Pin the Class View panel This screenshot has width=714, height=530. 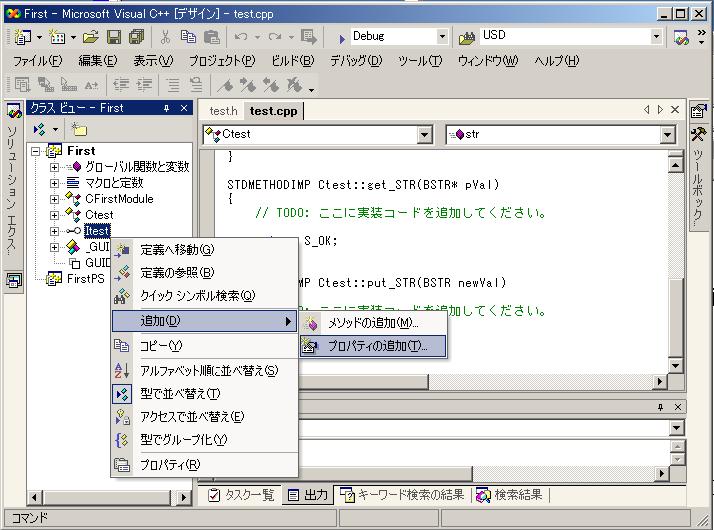click(167, 108)
